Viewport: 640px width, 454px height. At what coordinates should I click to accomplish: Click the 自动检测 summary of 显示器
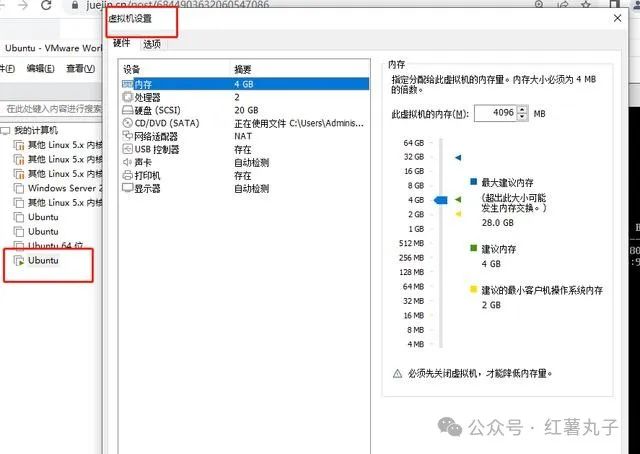pos(251,189)
